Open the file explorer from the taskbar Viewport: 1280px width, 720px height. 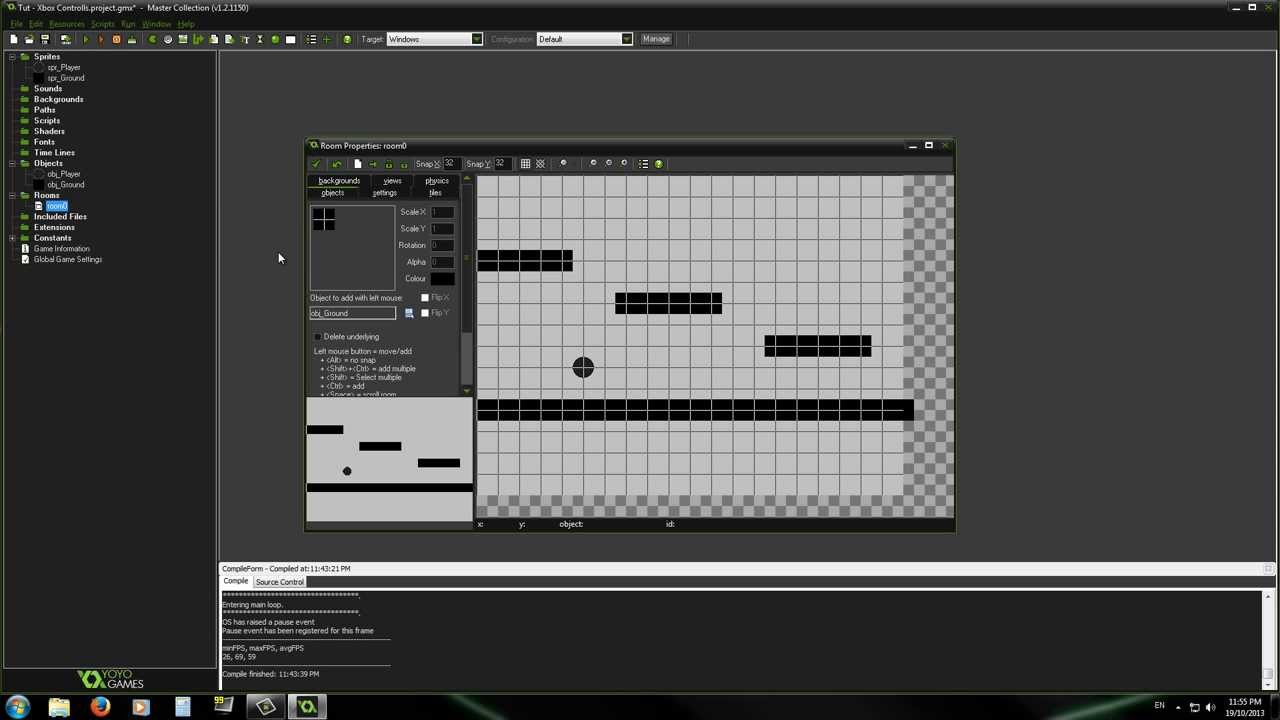(x=59, y=707)
